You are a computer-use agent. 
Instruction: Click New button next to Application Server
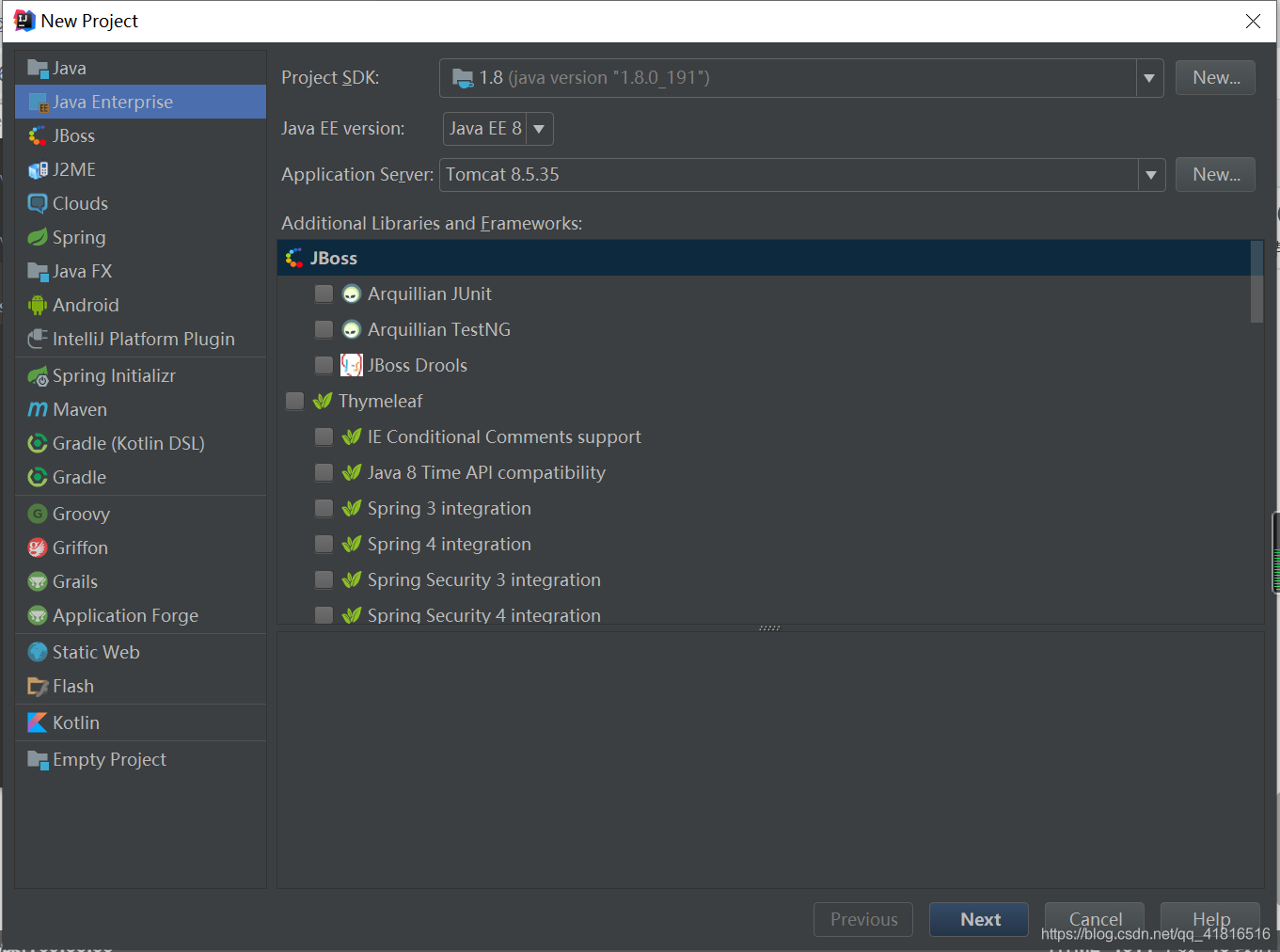coord(1215,175)
